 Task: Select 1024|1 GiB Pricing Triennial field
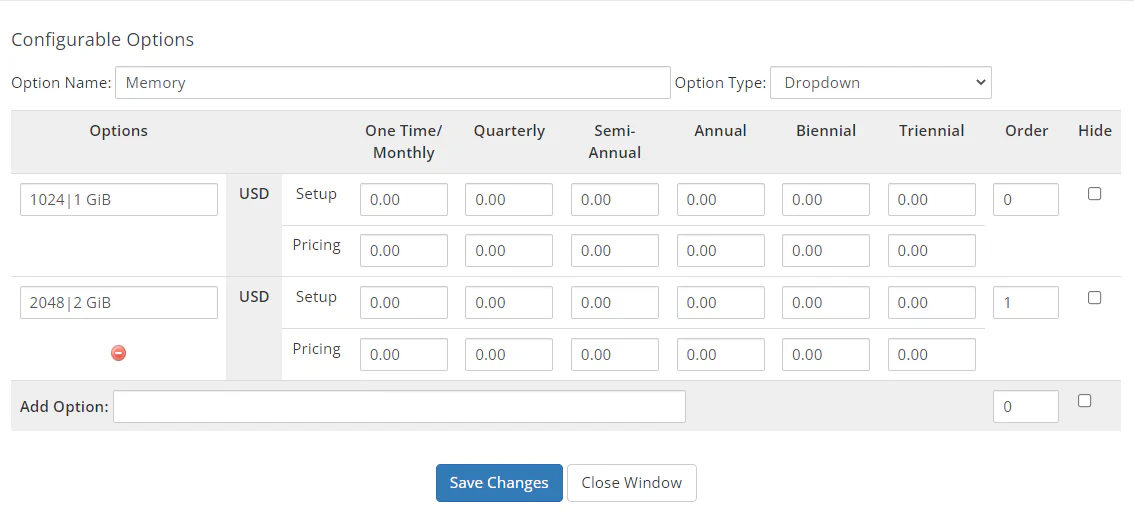[932, 251]
